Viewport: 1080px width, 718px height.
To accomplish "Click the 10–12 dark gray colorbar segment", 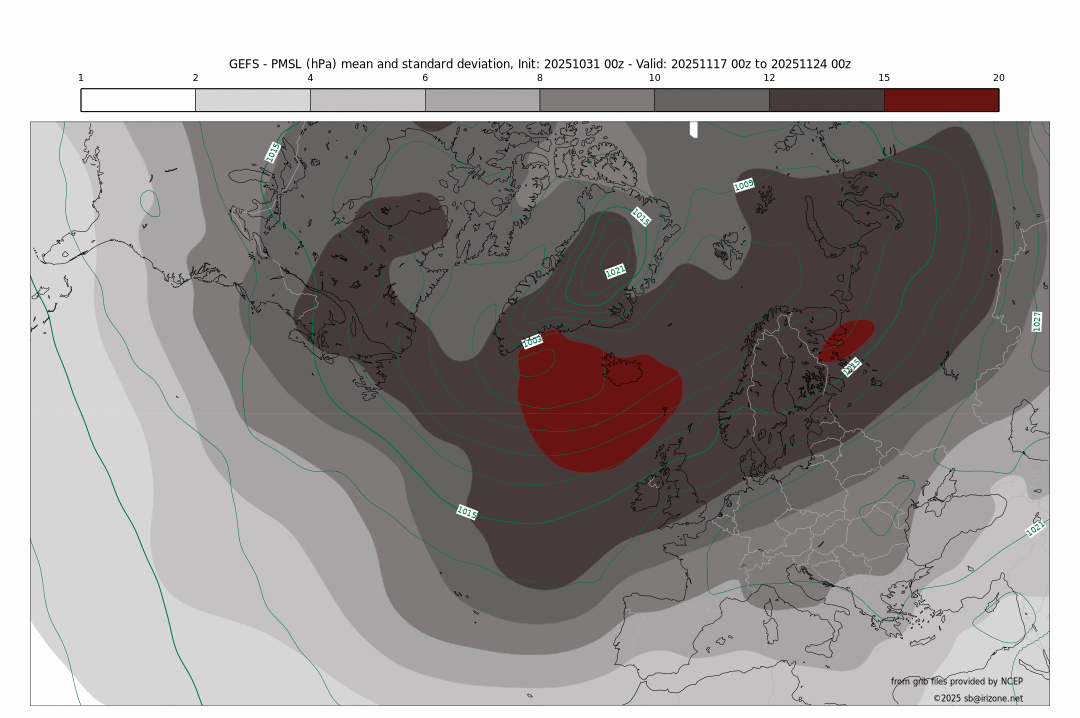I will (x=712, y=100).
